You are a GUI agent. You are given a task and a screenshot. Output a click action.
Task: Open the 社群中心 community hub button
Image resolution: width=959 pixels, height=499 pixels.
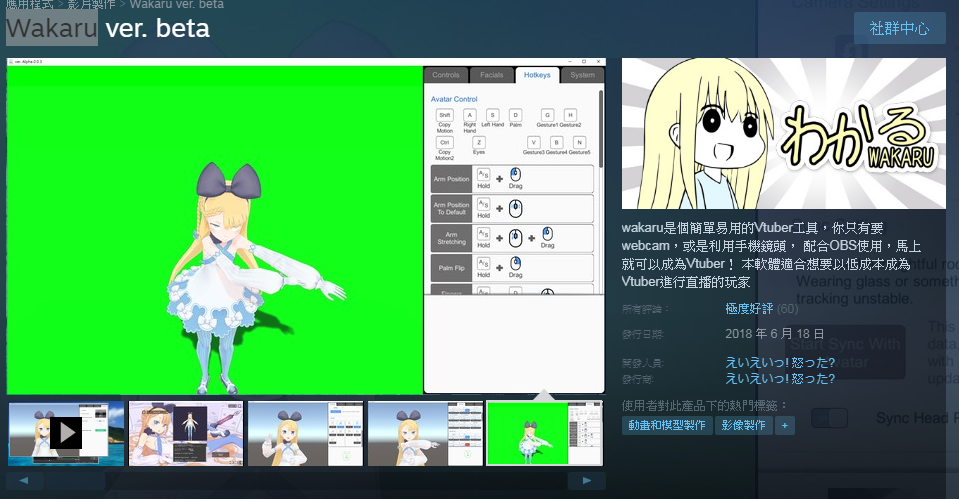click(899, 28)
